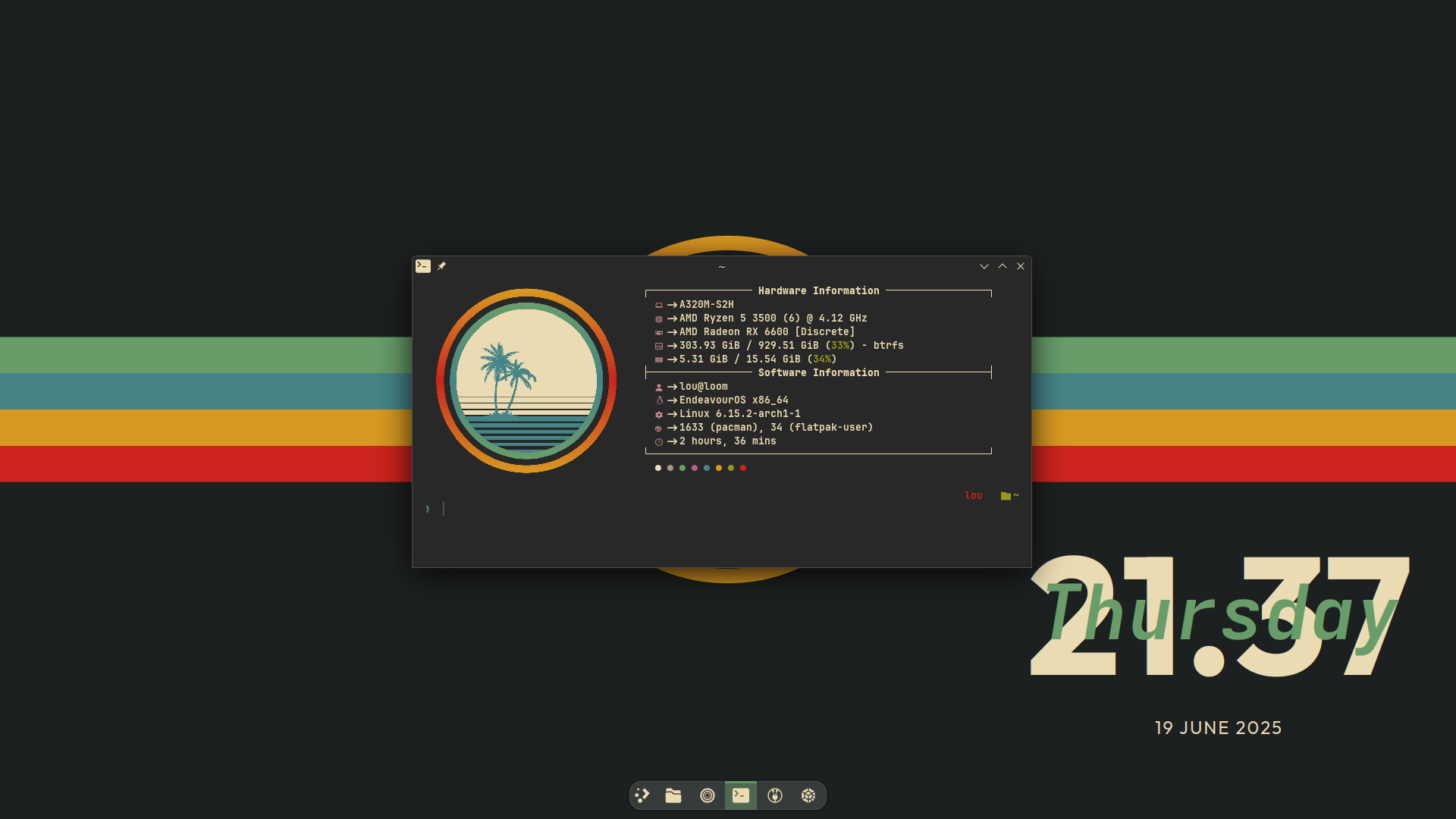
Task: Click the folder icon in shell prompt
Action: [1006, 496]
